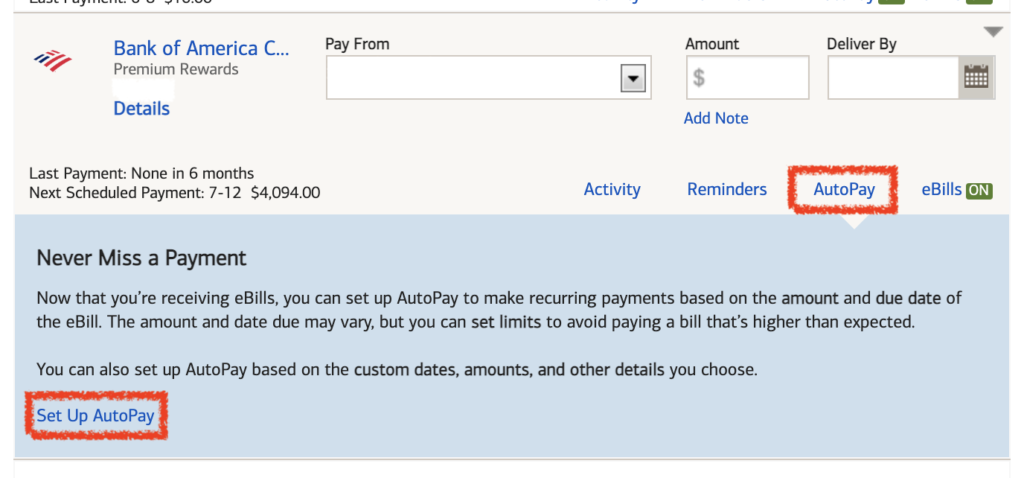
Task: Open the Details link under Premium Rewards
Action: coord(142,108)
